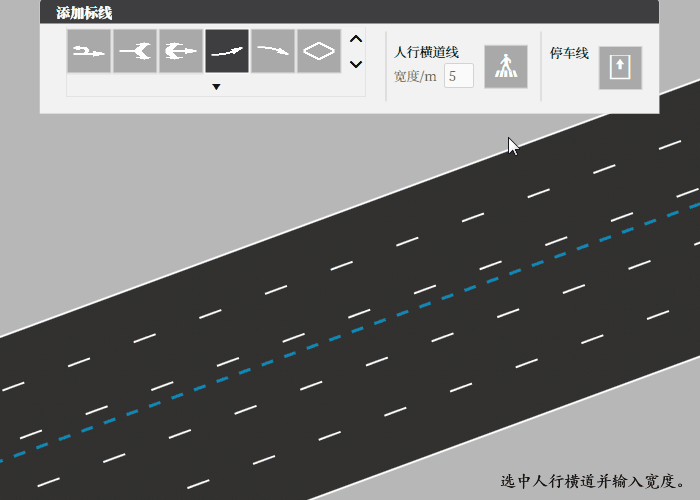Screen dimensions: 700x500
Task: Click the 宽度/m input field
Action: 458,76
